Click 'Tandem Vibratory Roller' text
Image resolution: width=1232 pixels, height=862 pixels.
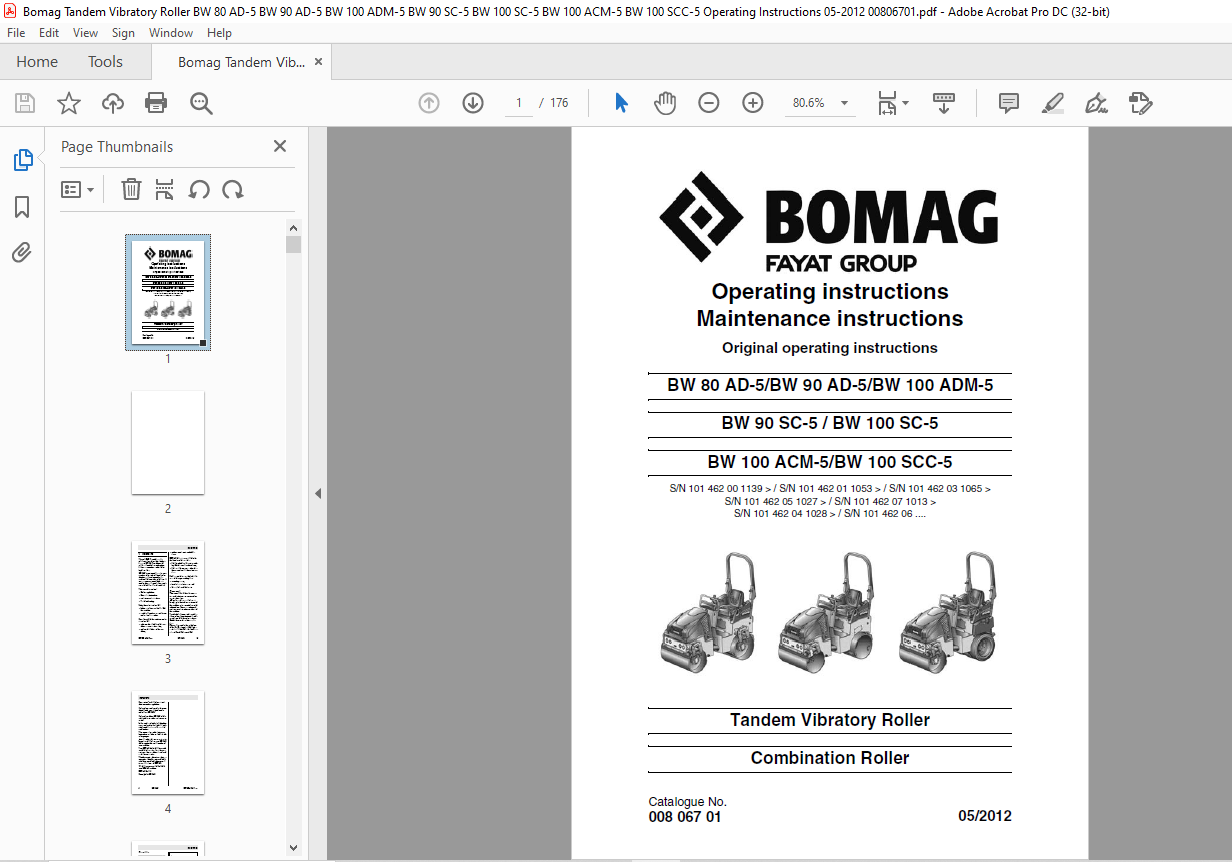pyautogui.click(x=830, y=720)
